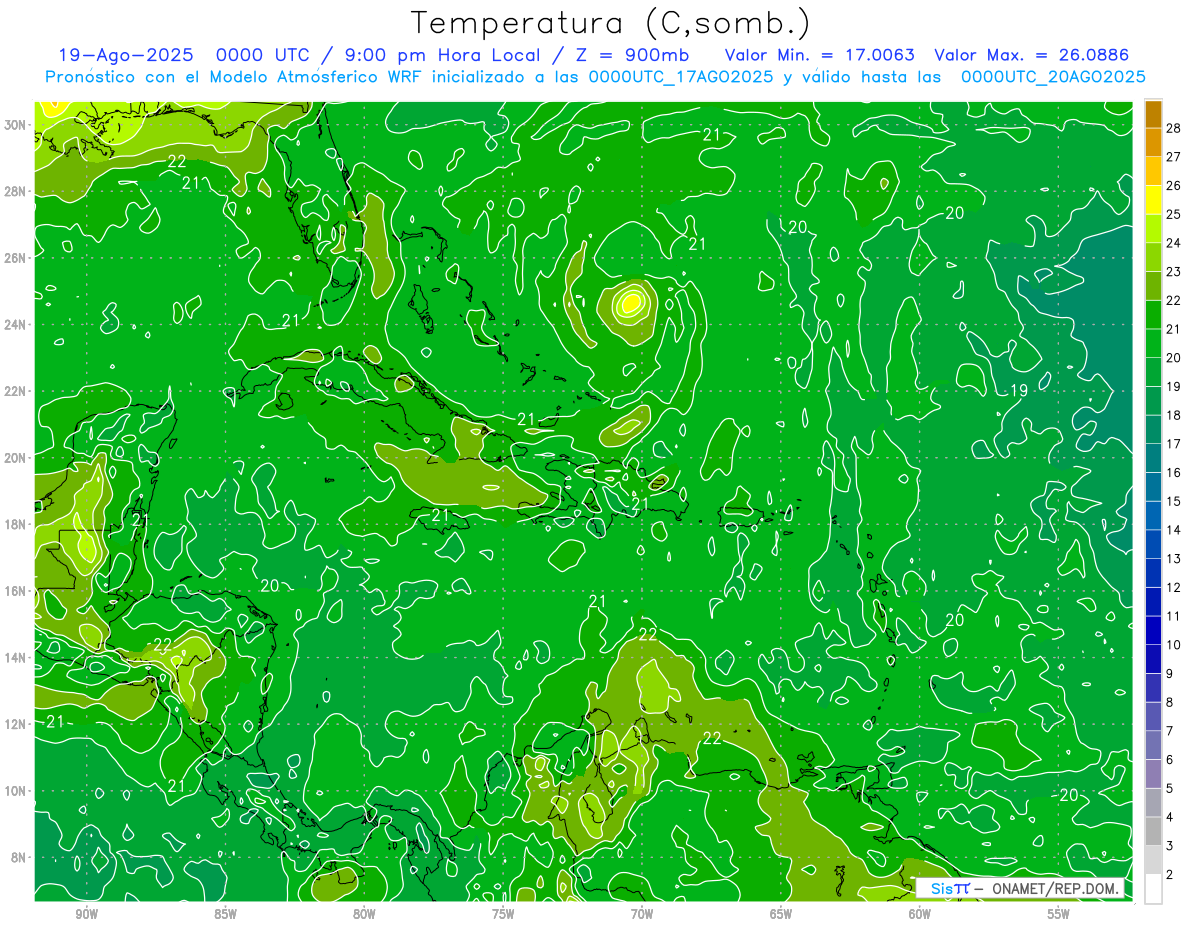Viewport: 1200px width, 927px height.
Task: Click the "10N" latitude axis label
Action: pos(17,791)
